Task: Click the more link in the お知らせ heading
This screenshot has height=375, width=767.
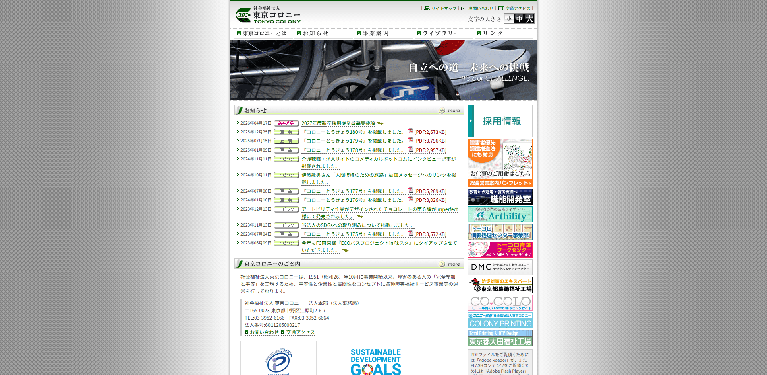Action: click(x=451, y=110)
